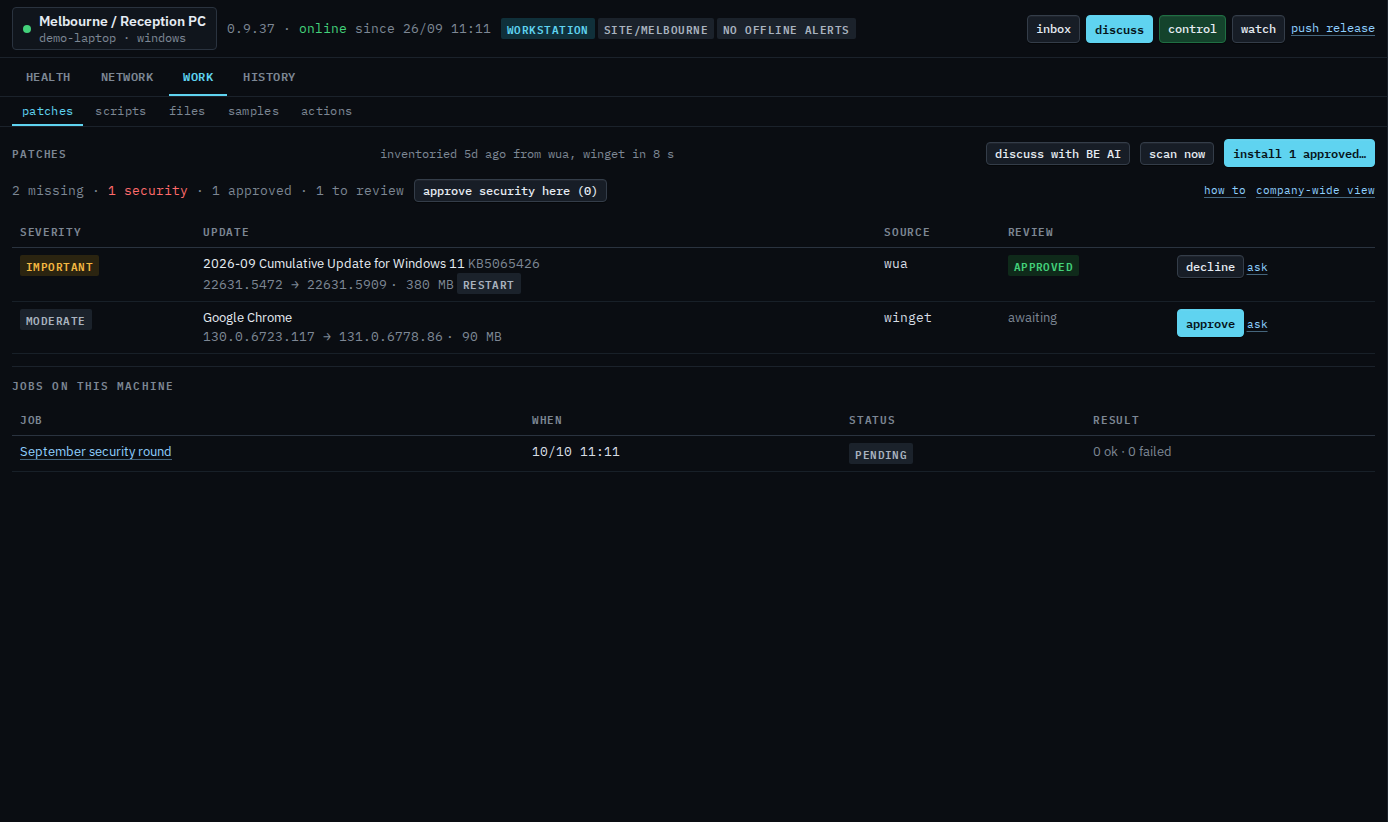
Task: Click the green online status dot
Action: click(27, 29)
